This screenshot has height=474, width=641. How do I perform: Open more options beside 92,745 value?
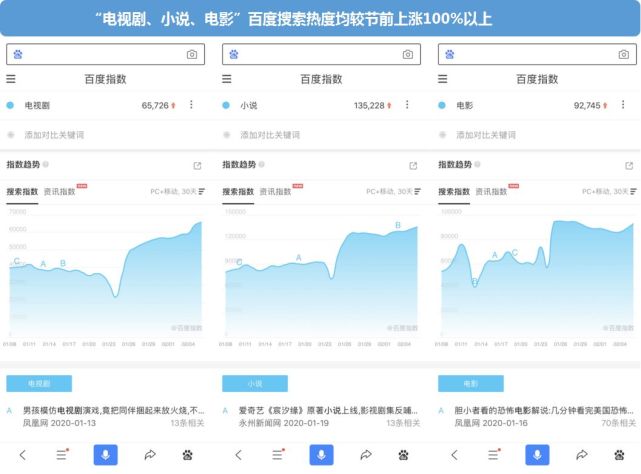click(623, 105)
